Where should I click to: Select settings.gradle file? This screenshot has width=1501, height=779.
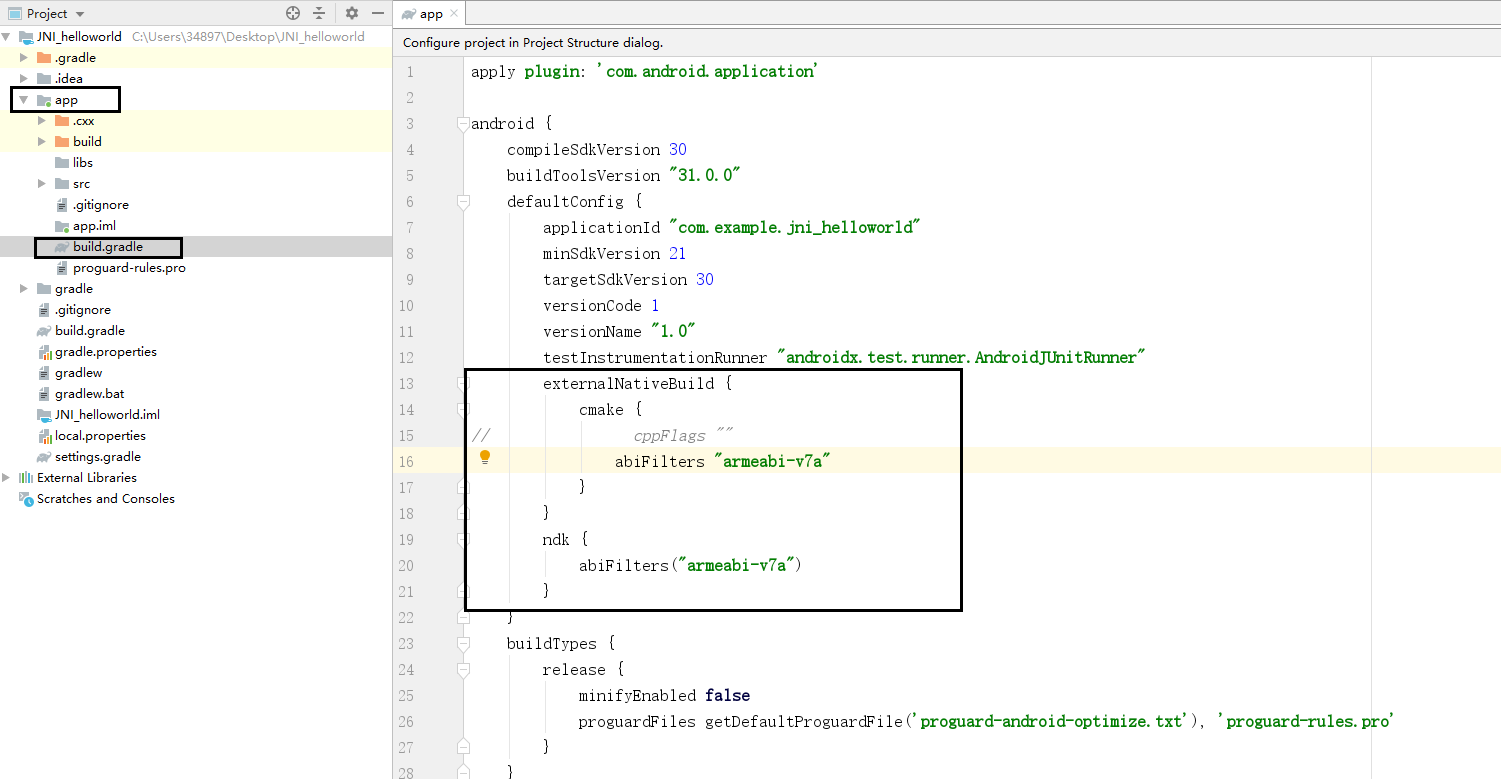click(98, 456)
